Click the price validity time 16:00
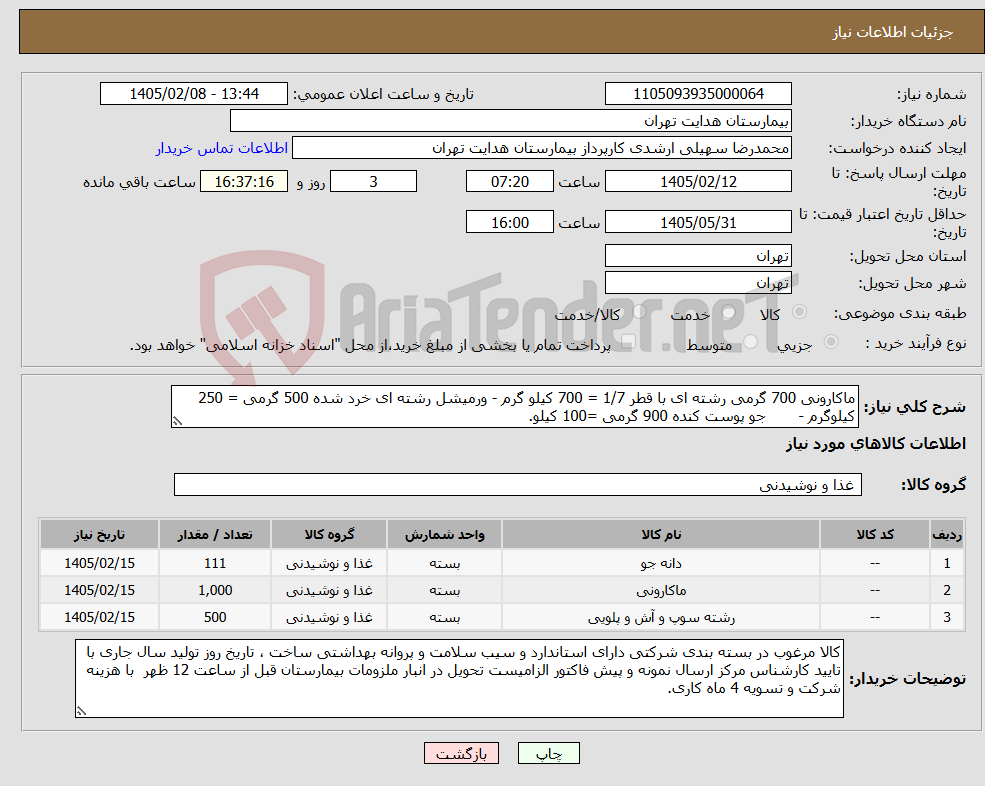This screenshot has width=985, height=786. click(509, 222)
